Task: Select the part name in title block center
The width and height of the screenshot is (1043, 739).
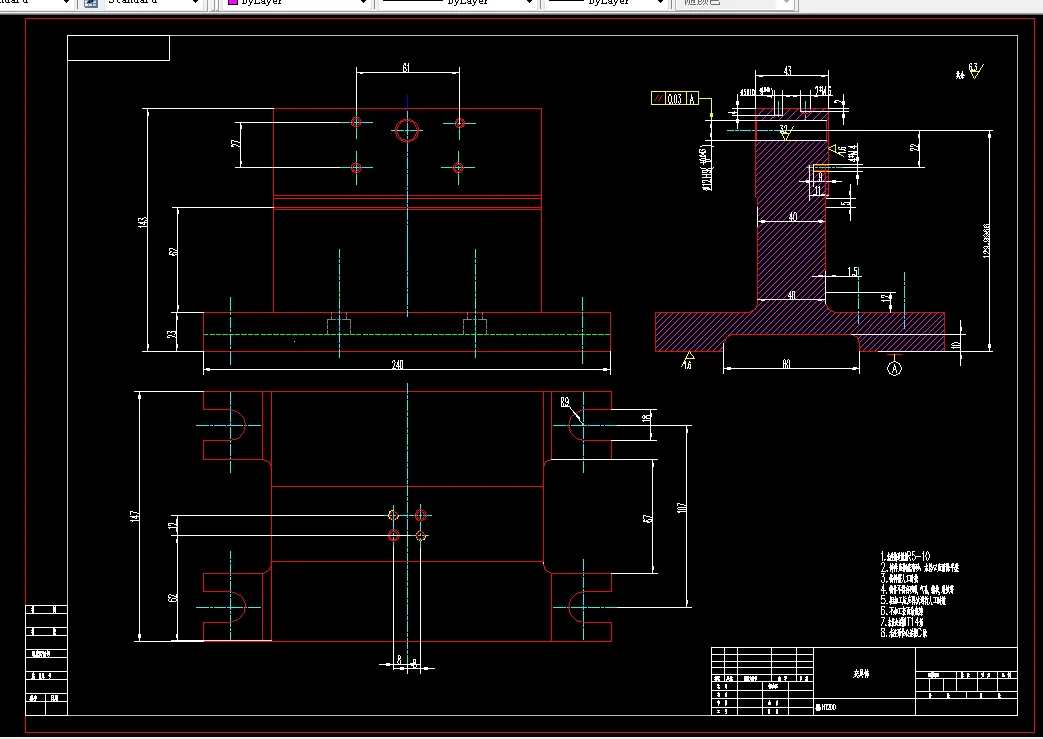Action: (x=861, y=674)
